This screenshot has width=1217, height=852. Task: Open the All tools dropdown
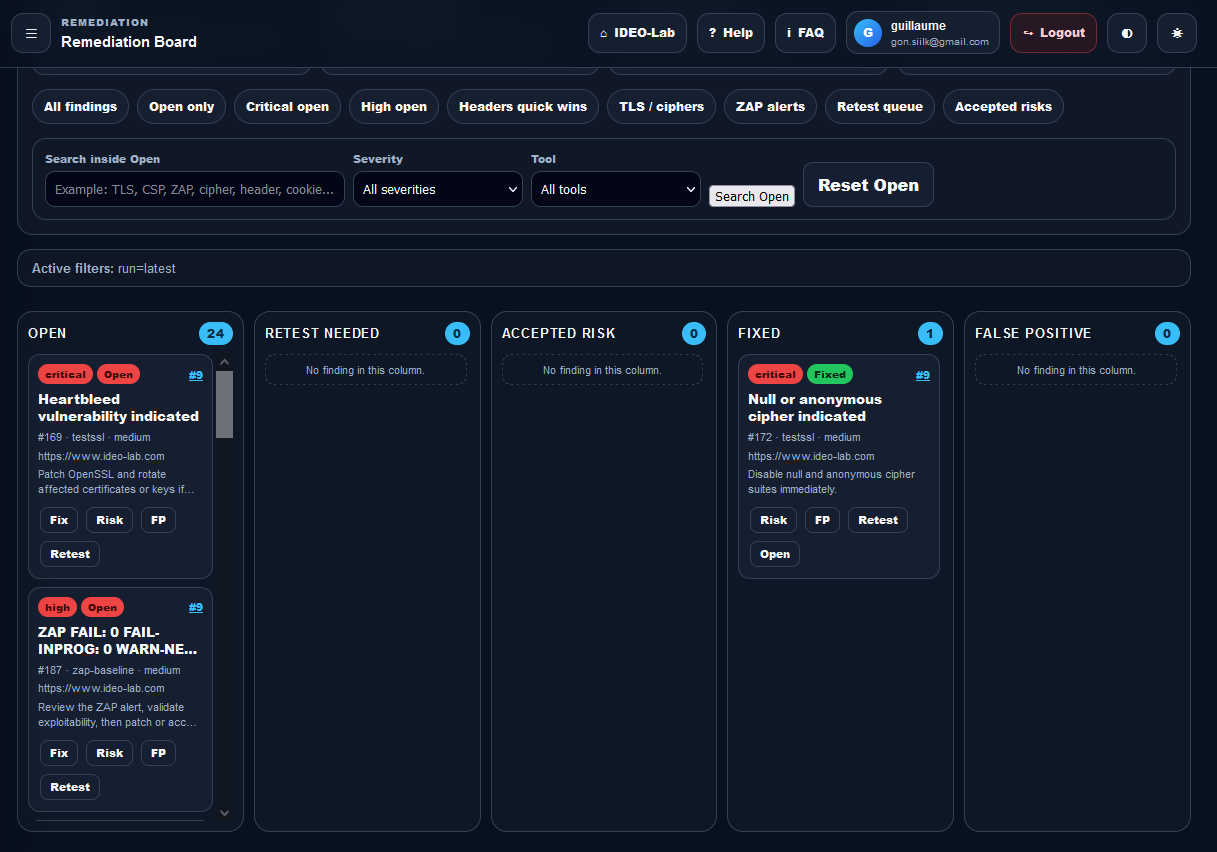coord(615,189)
